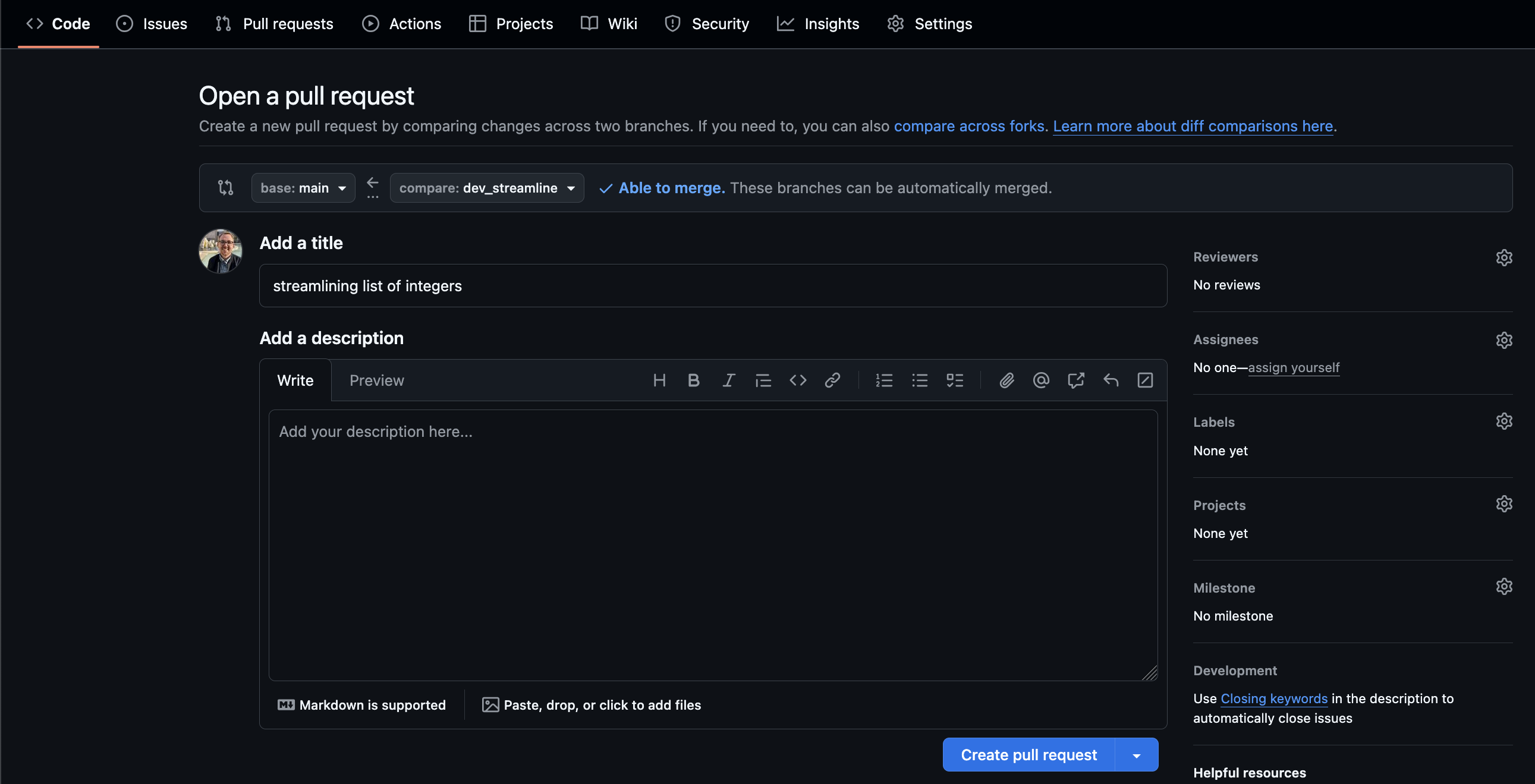Open the Actions tab
This screenshot has height=784, width=1535.
(402, 24)
